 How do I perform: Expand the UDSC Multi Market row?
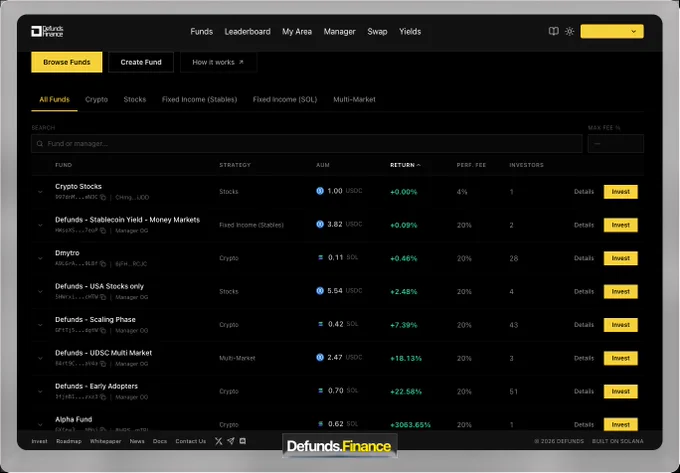(40, 358)
